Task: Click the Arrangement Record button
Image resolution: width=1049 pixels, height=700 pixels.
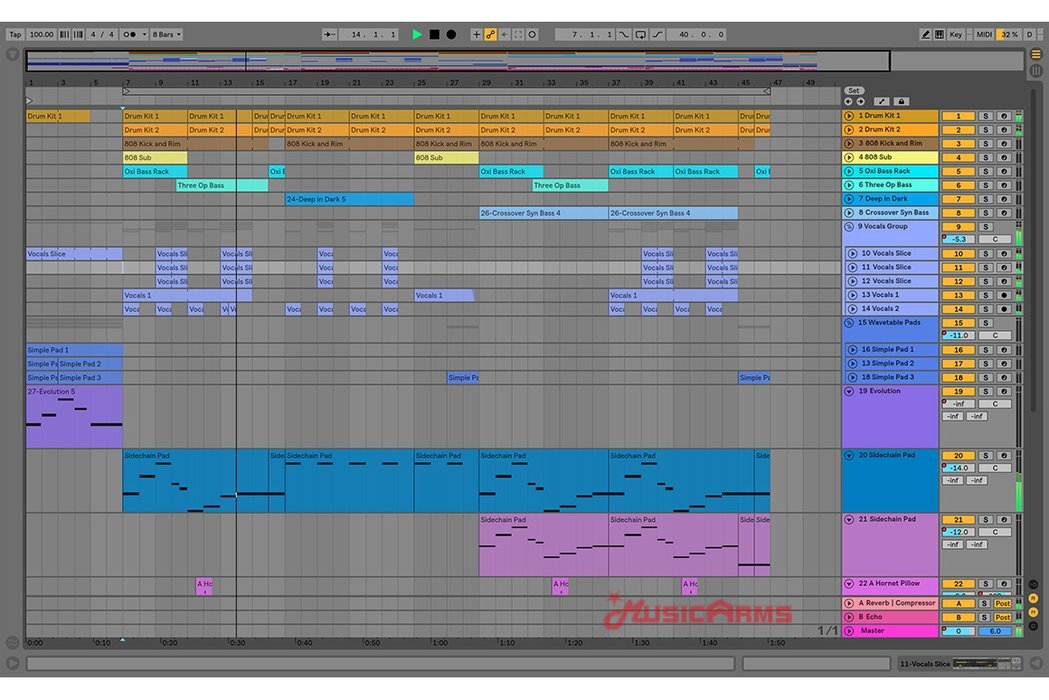Action: (x=451, y=34)
